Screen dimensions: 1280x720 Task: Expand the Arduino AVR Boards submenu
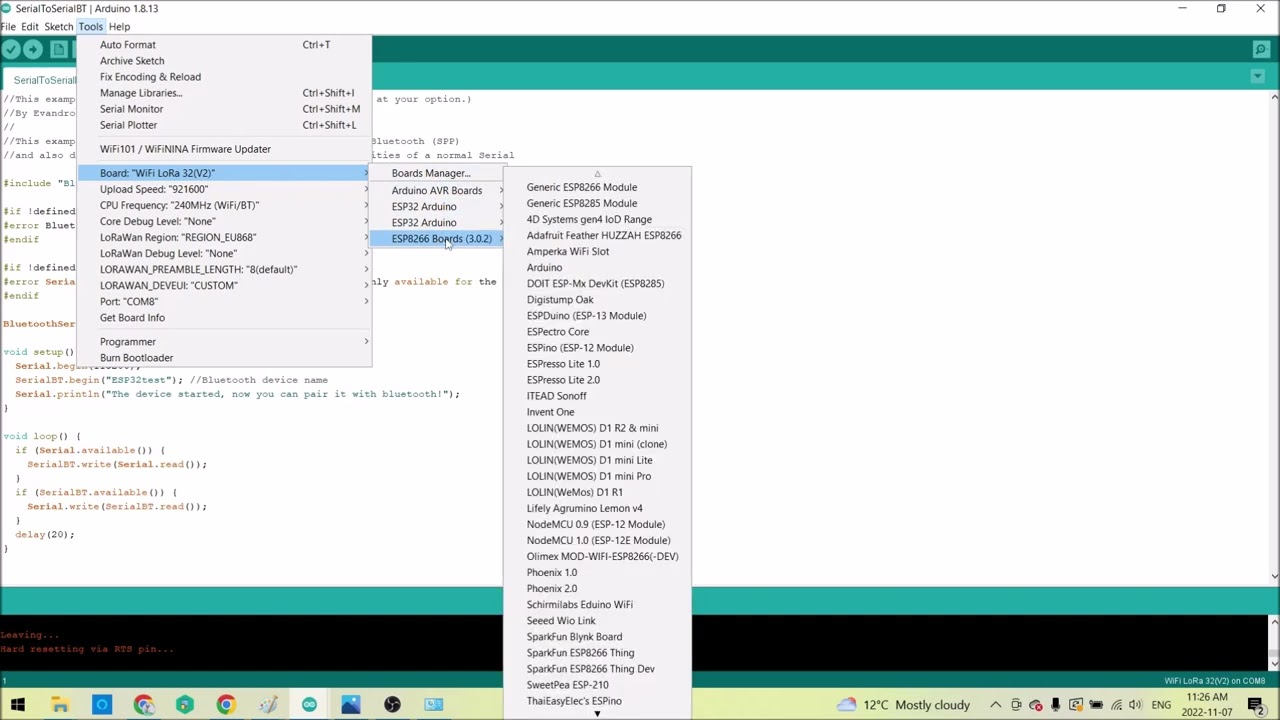[x=438, y=190]
